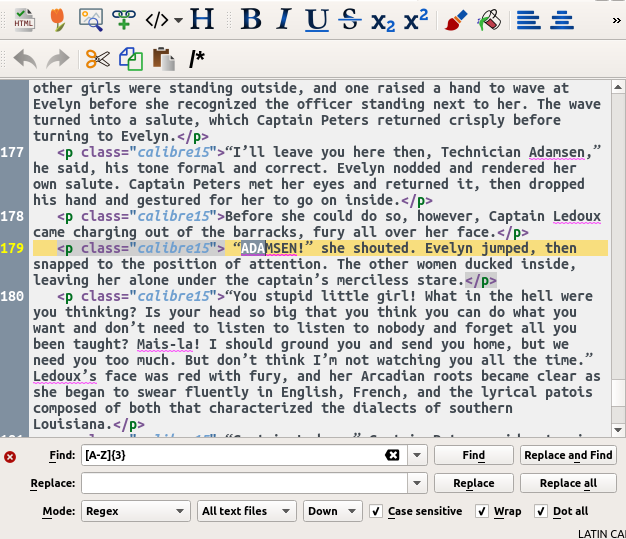Toggle Case sensitive checkbox
This screenshot has height=539, width=626.
pos(375,511)
